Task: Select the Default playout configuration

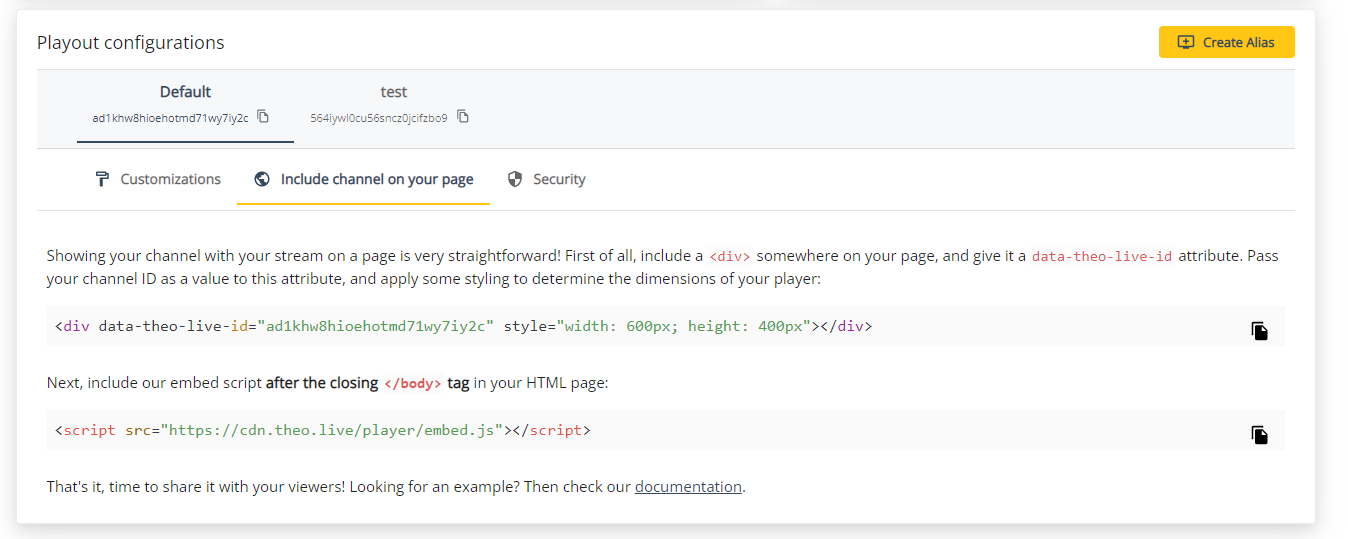Action: coord(185,92)
